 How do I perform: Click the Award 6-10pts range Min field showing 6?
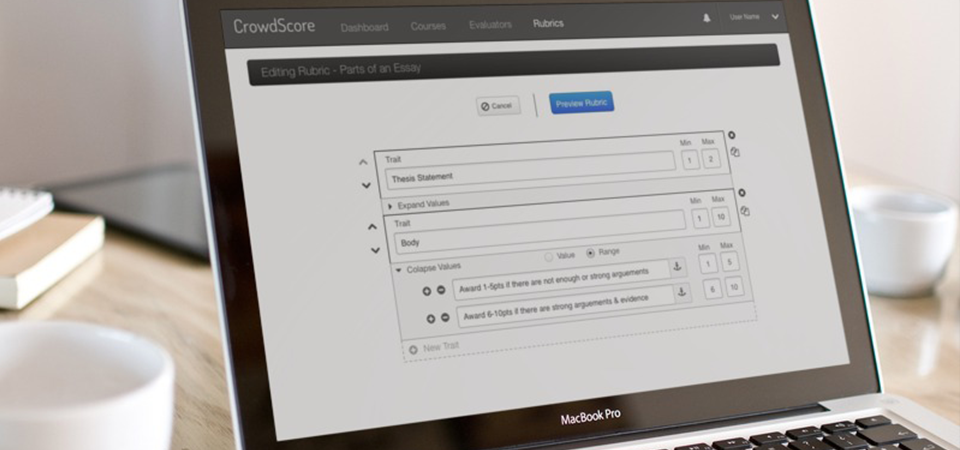[713, 290]
